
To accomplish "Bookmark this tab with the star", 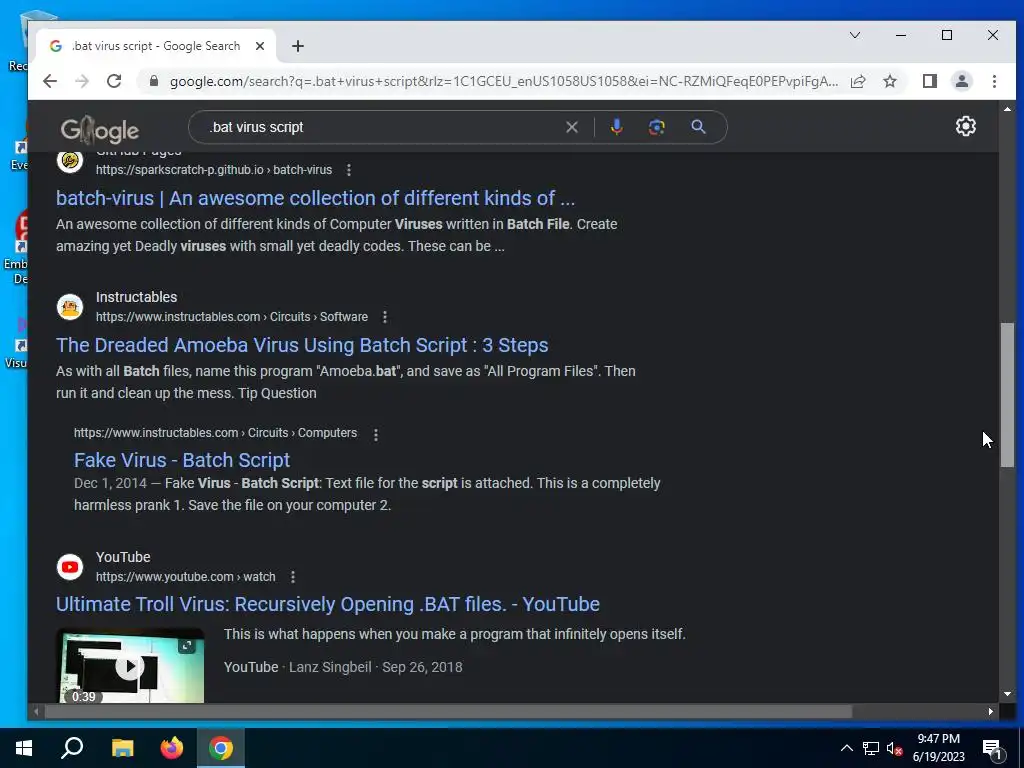I will [x=889, y=81].
